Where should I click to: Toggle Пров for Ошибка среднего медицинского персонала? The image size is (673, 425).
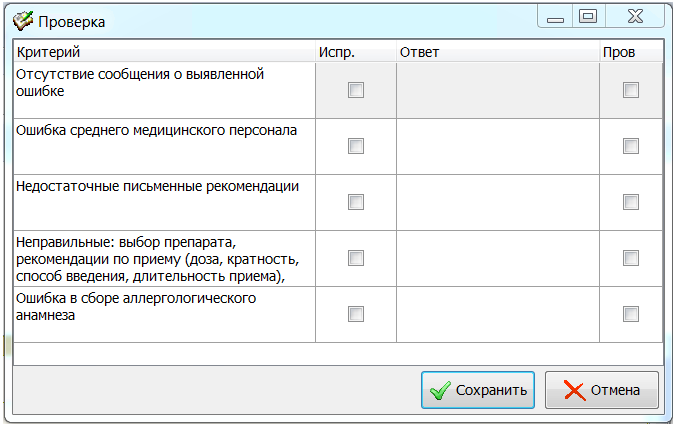630,146
